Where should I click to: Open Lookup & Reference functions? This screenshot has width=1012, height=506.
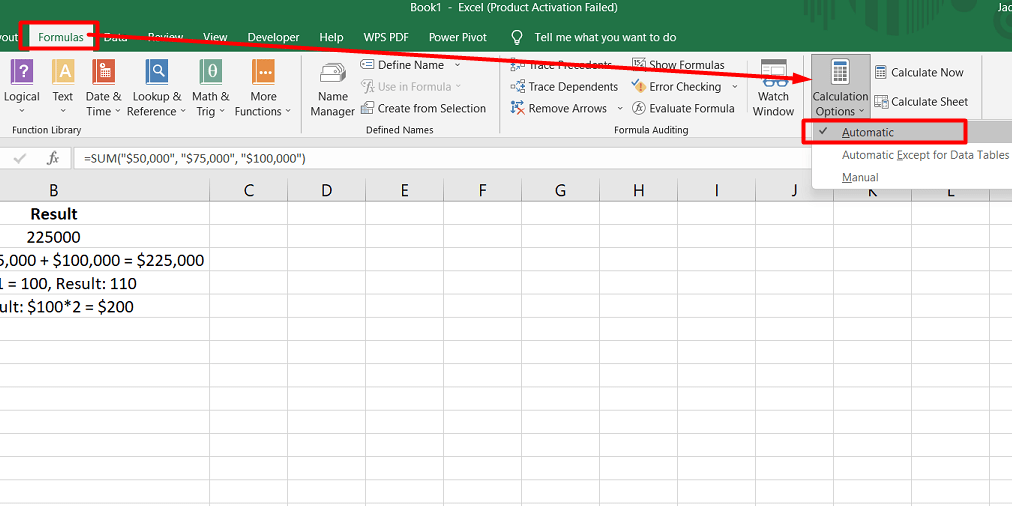pyautogui.click(x=157, y=72)
